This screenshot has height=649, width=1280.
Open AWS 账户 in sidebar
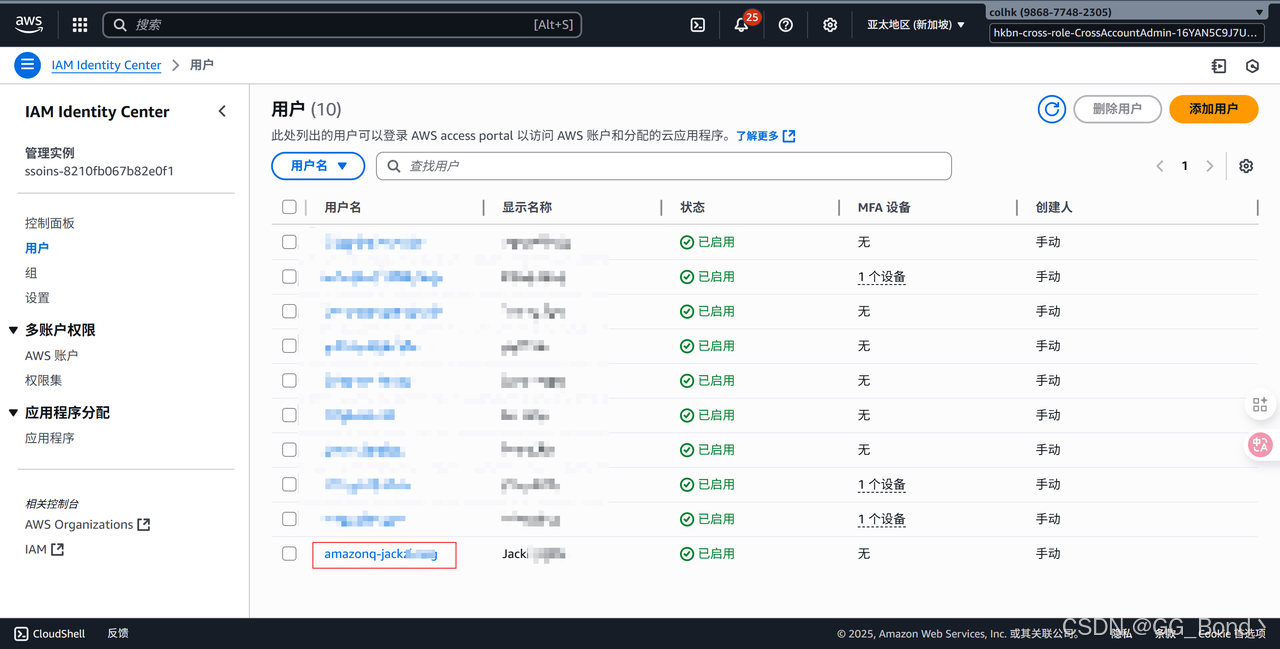[51, 355]
